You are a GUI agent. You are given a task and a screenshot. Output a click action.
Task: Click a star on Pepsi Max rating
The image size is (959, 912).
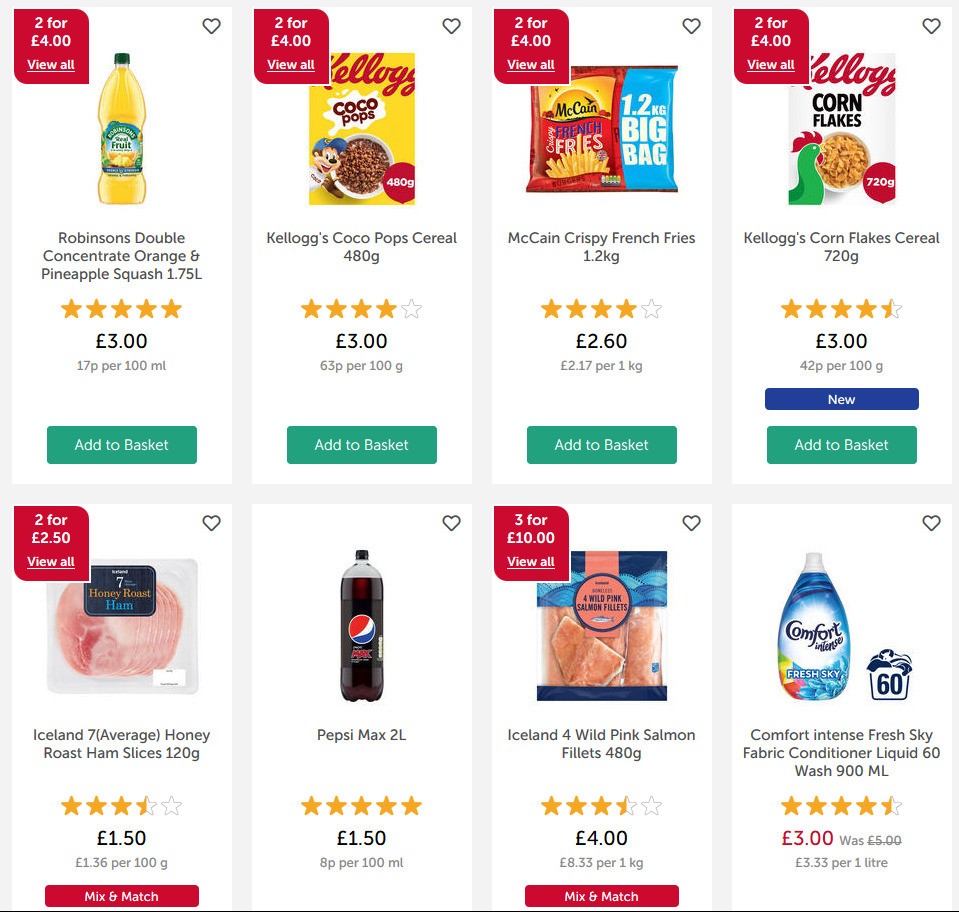361,805
